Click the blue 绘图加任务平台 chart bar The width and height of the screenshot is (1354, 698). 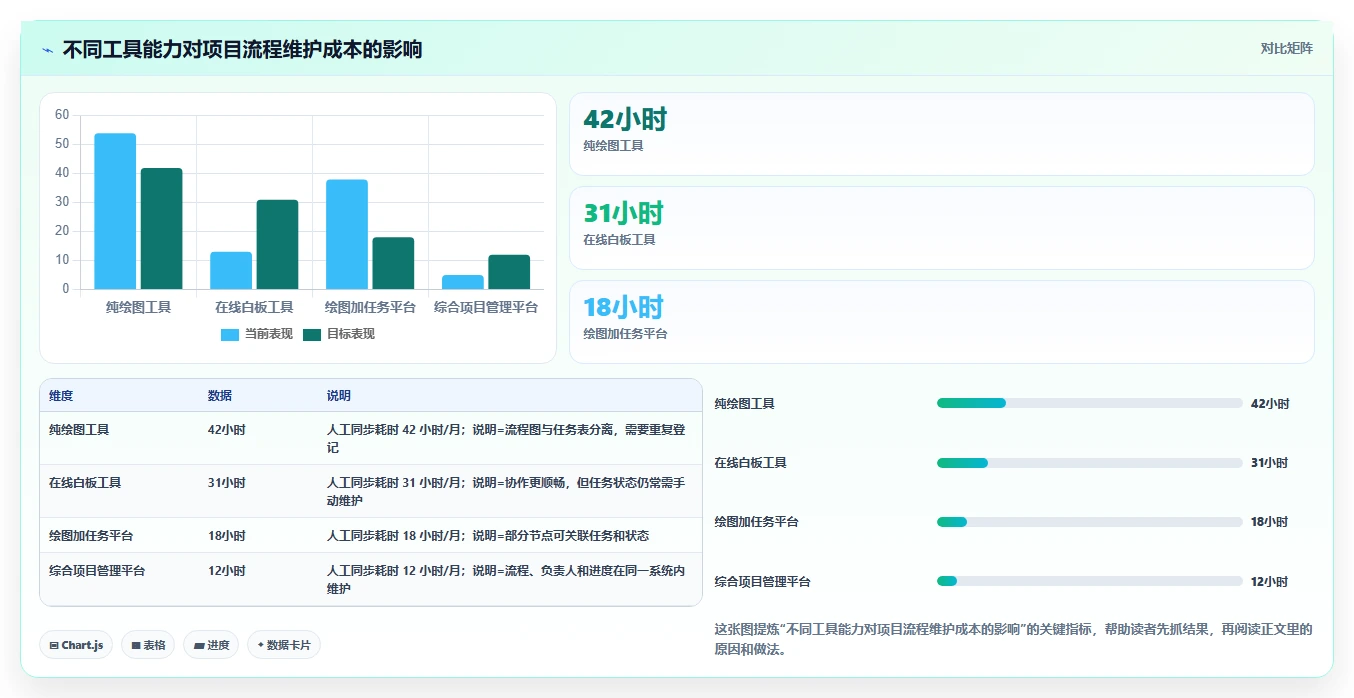tap(347, 234)
